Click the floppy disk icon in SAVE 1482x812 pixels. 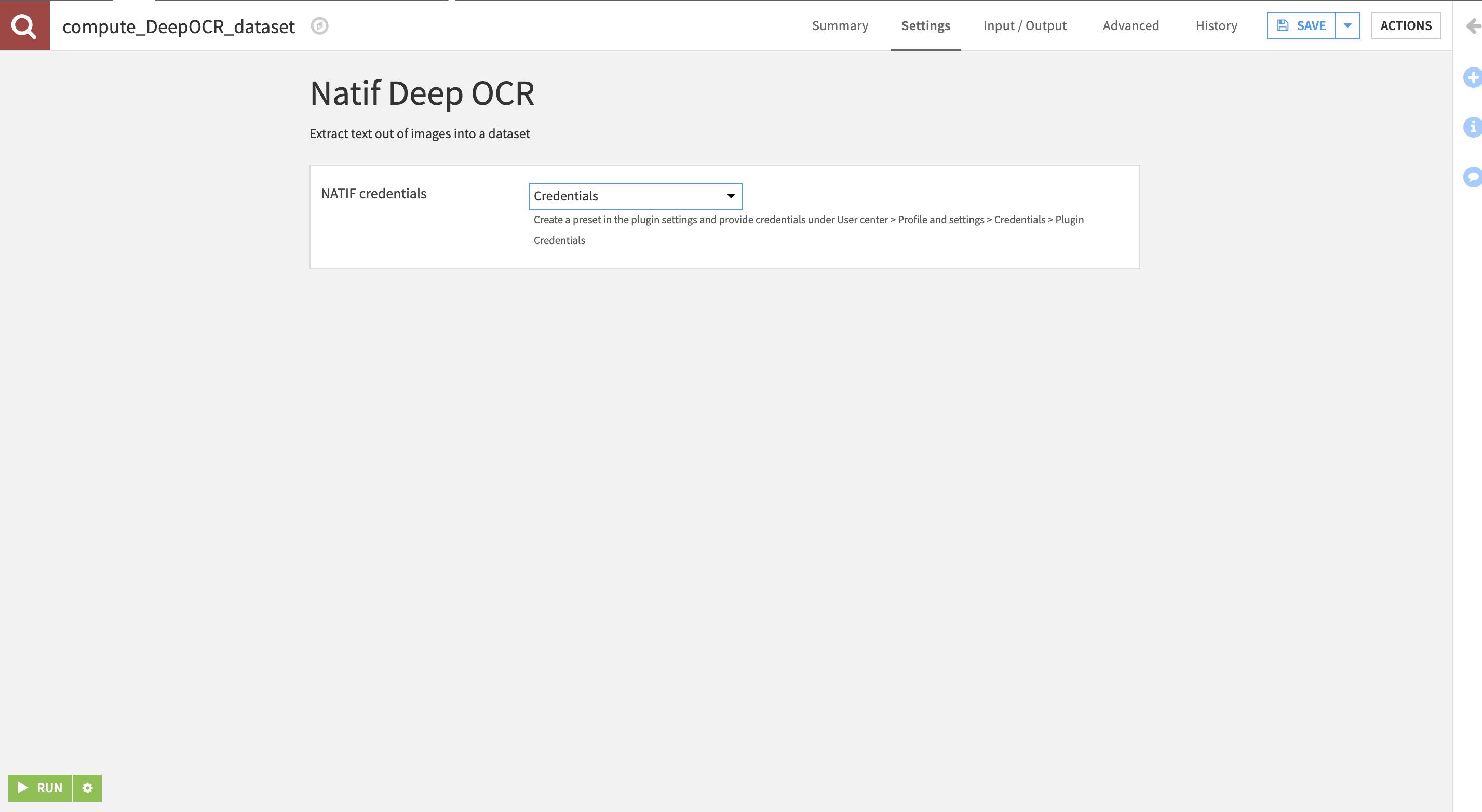coord(1283,25)
